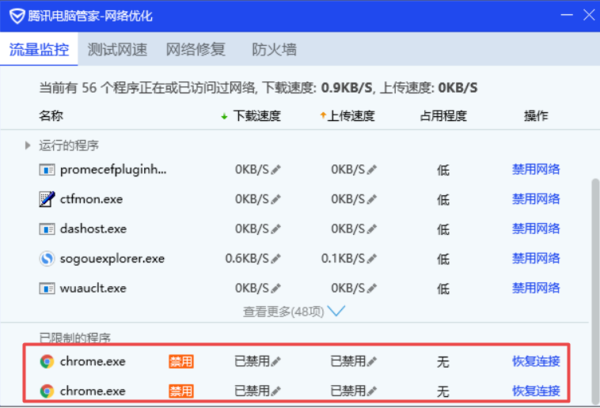Sort by the 上传速度 column header

click(x=348, y=116)
